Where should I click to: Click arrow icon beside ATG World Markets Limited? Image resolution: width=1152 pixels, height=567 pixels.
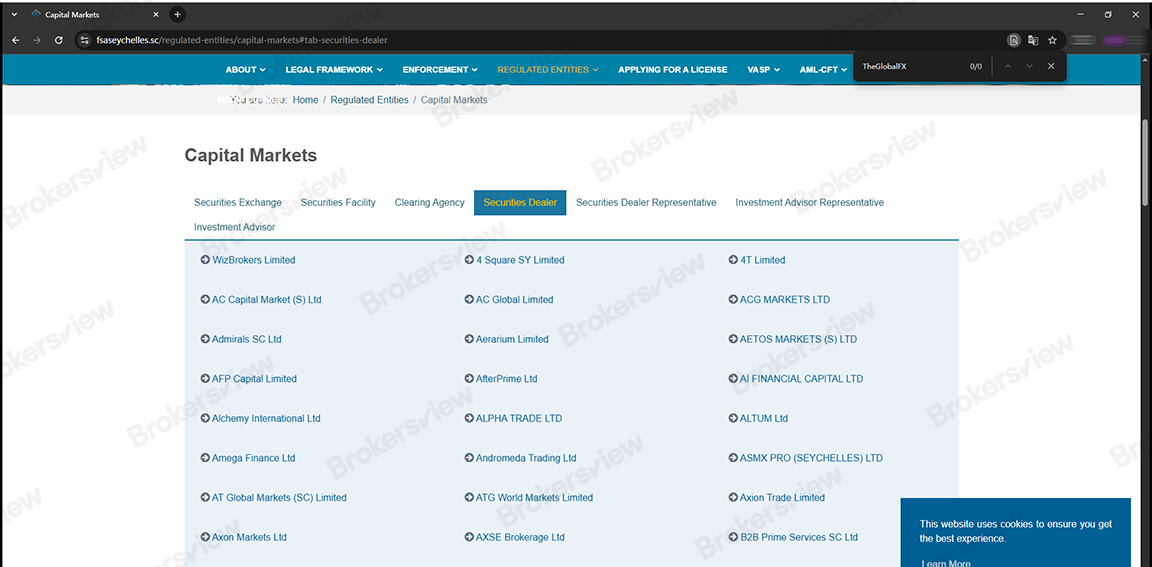tap(469, 498)
